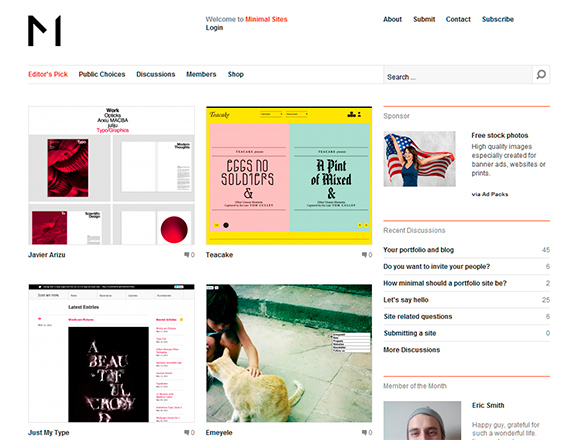Viewport: 580px width, 440px height.
Task: Open the Shop menu item
Action: (236, 74)
